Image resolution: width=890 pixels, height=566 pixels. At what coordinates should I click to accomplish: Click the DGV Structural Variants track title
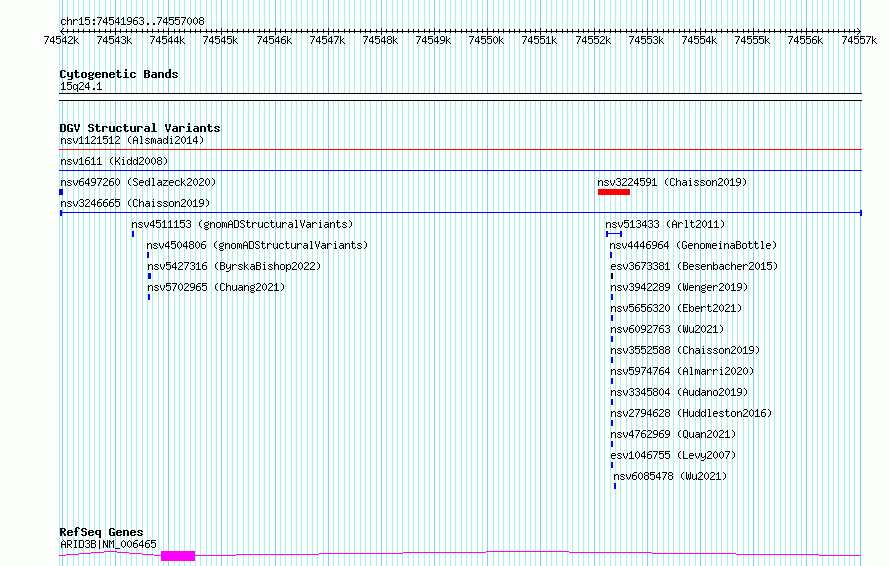pos(140,128)
